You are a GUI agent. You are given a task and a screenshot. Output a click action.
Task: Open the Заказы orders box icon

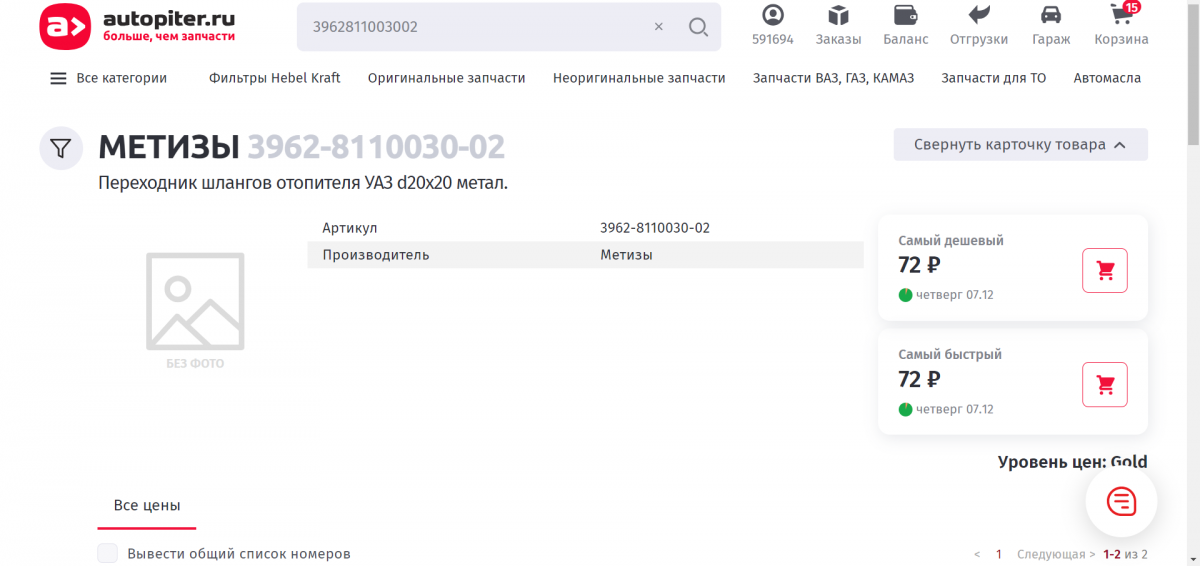838,16
